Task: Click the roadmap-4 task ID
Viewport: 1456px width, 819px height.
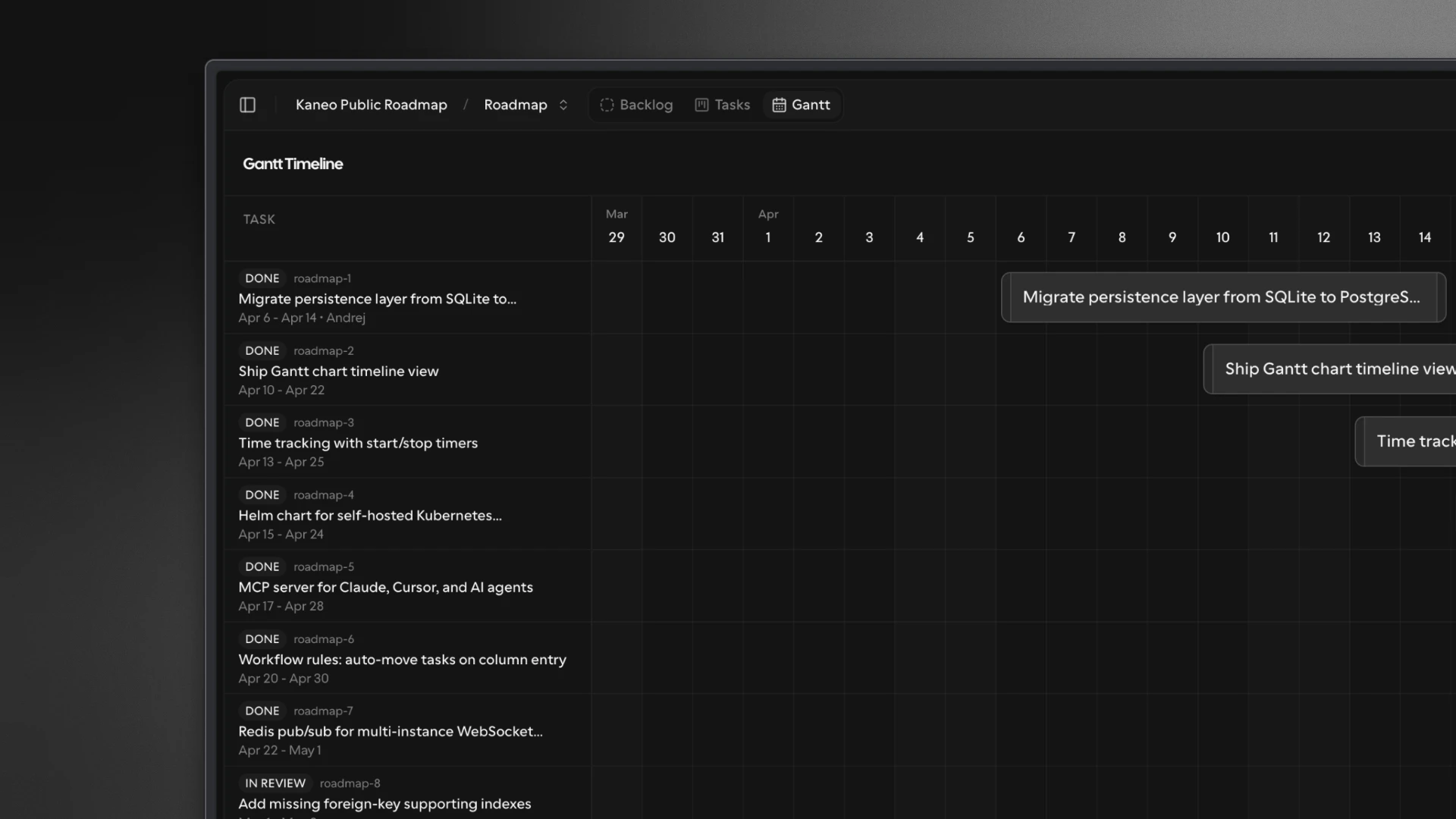Action: point(324,494)
